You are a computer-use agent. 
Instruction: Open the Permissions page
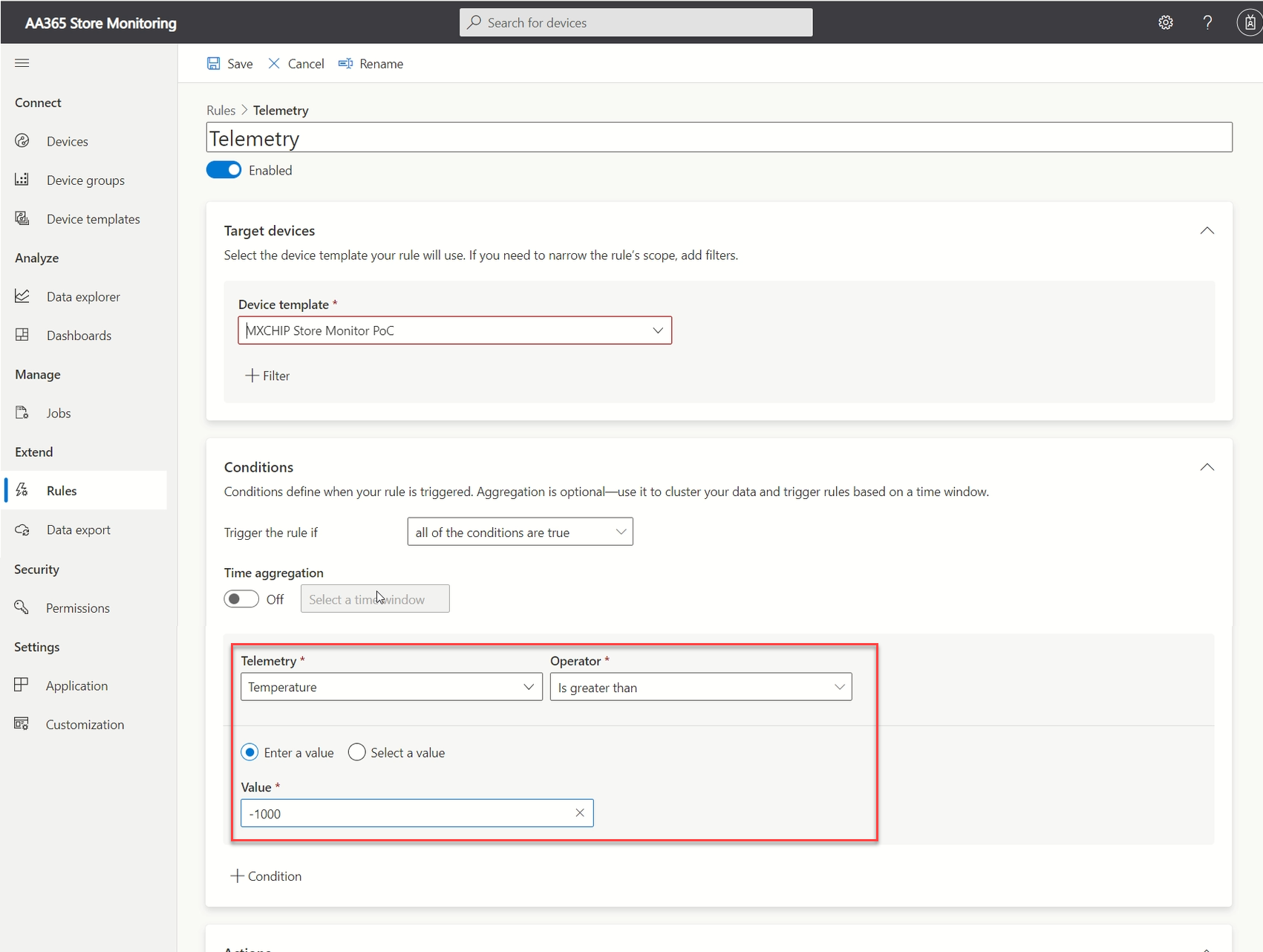click(x=78, y=607)
